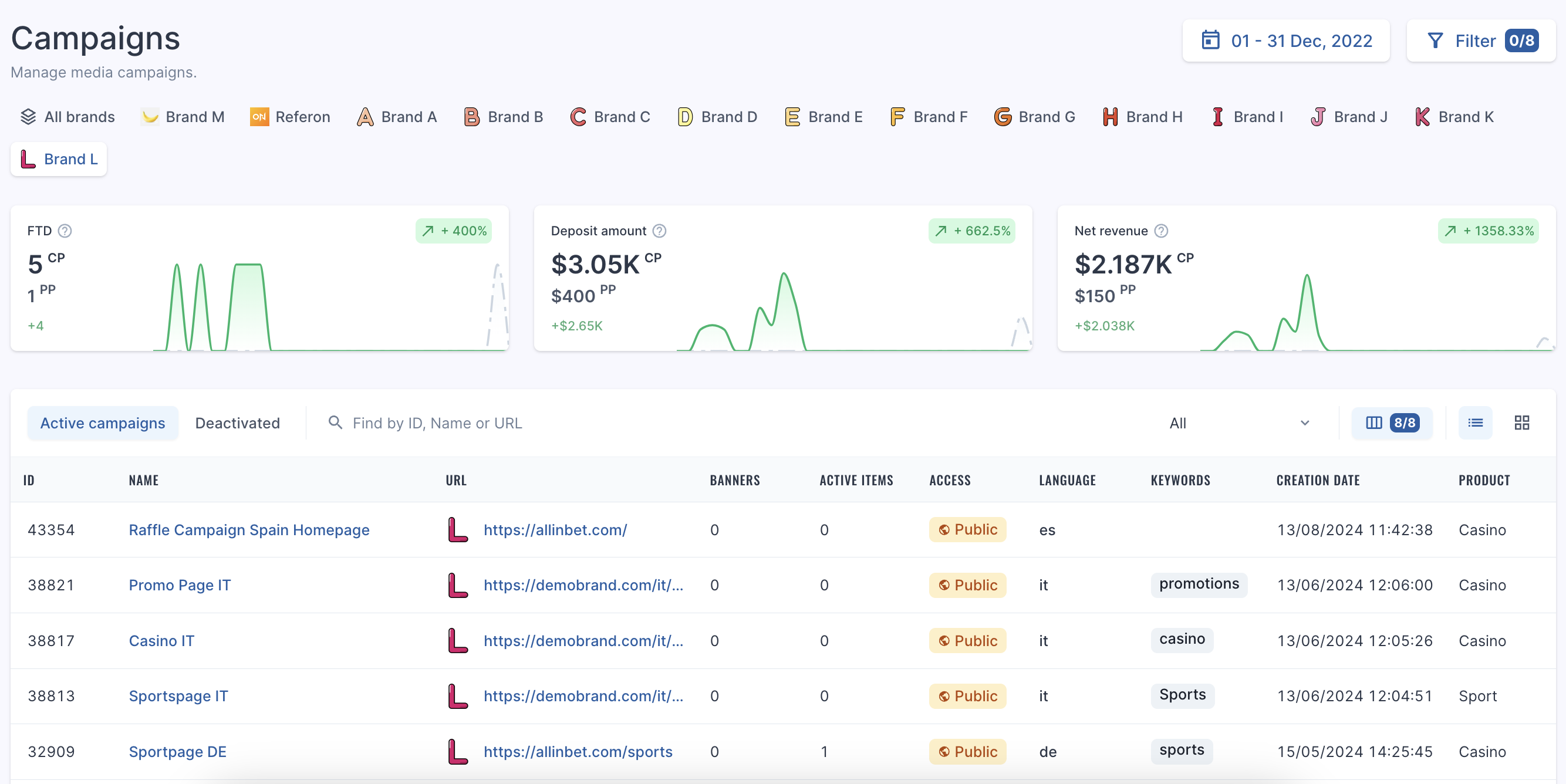Click the search magnifier icon
Viewport: 1566px width, 784px height.
335,423
